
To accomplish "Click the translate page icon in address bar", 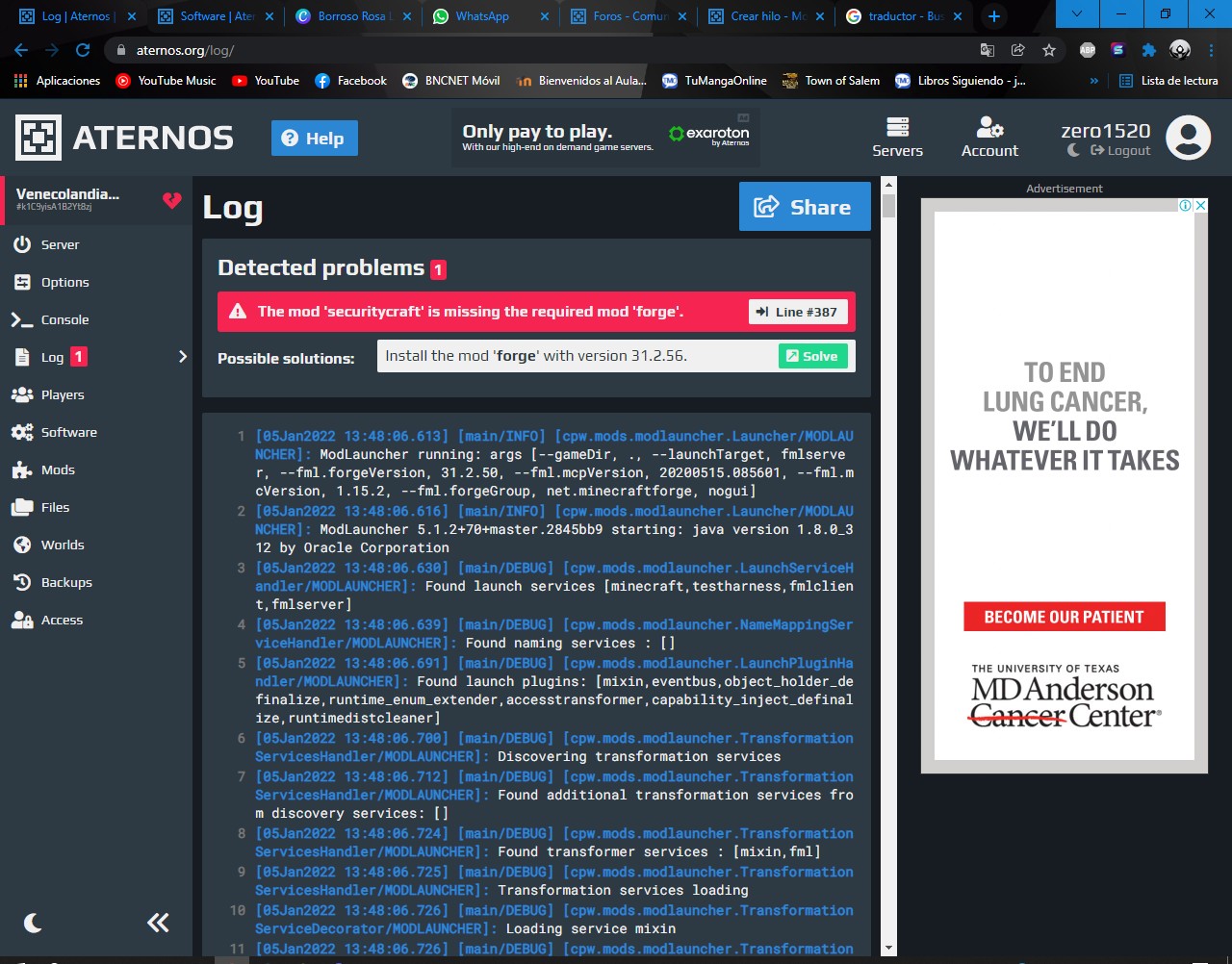I will pyautogui.click(x=988, y=50).
